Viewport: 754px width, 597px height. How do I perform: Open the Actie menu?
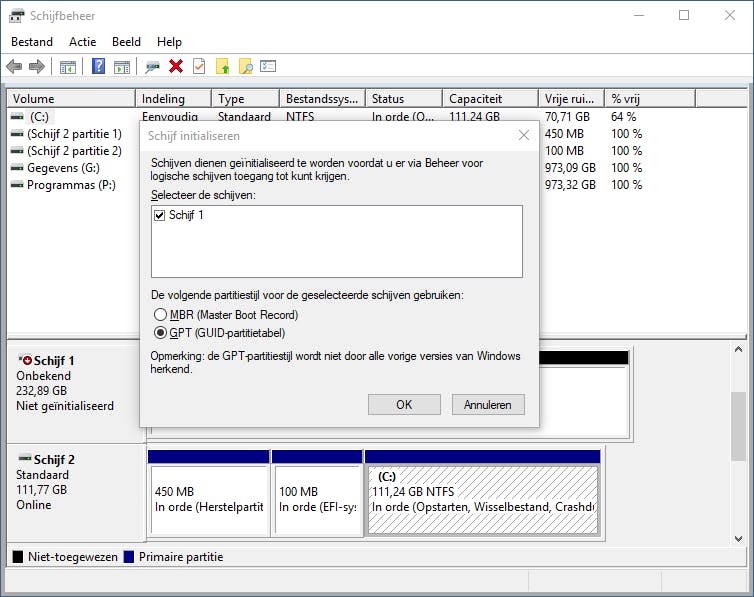tap(83, 42)
